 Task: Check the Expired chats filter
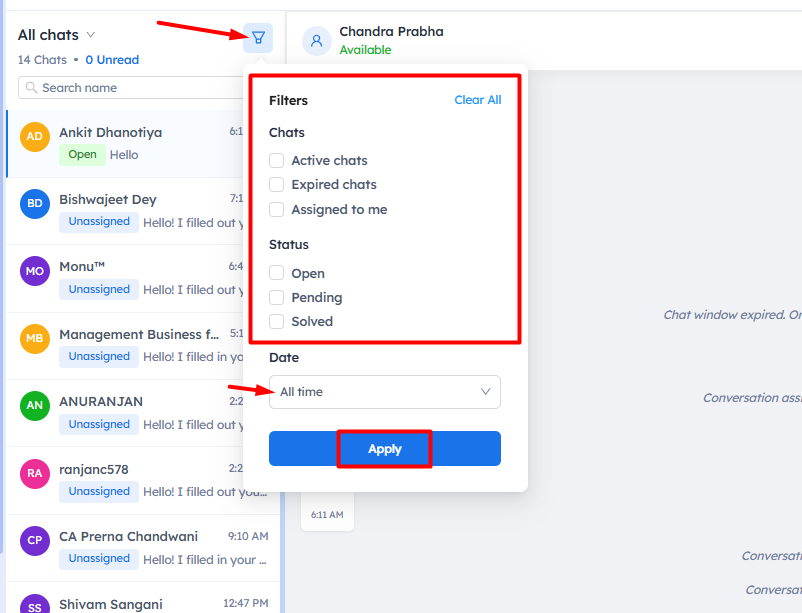(277, 185)
